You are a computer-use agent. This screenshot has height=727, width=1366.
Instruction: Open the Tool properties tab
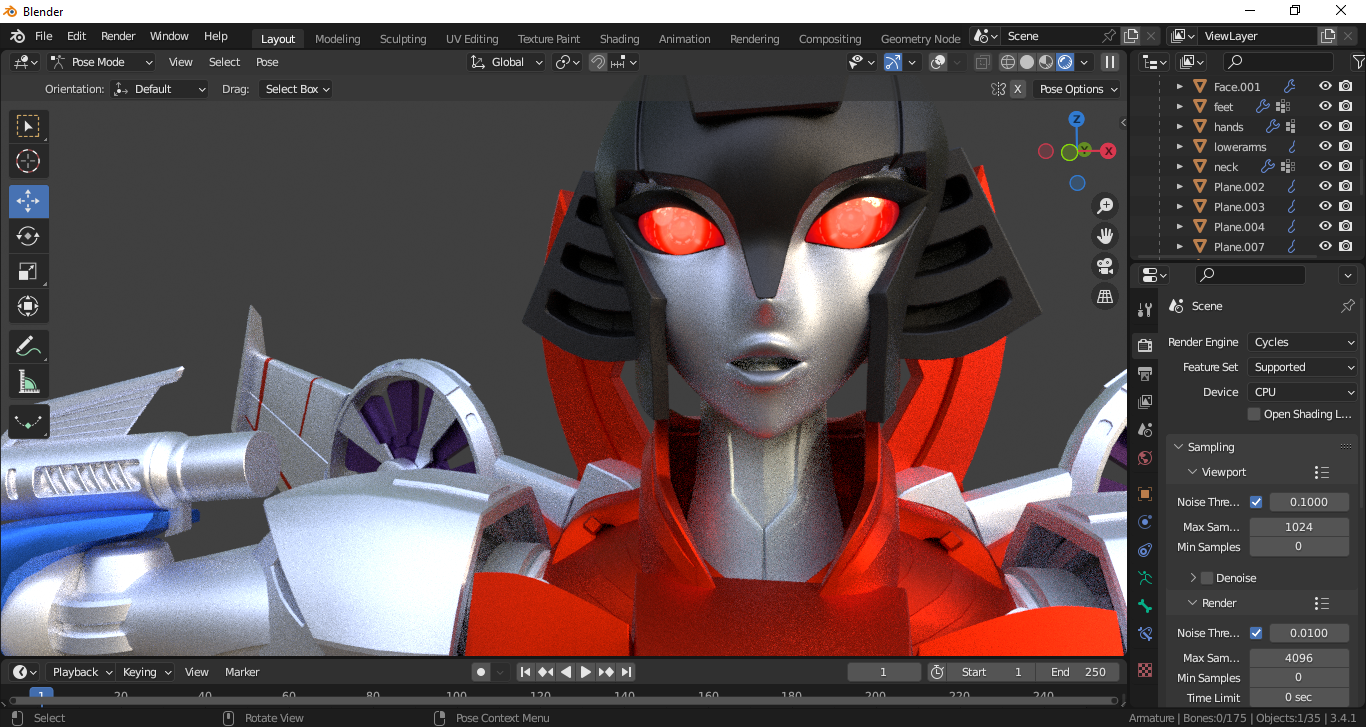(x=1145, y=309)
